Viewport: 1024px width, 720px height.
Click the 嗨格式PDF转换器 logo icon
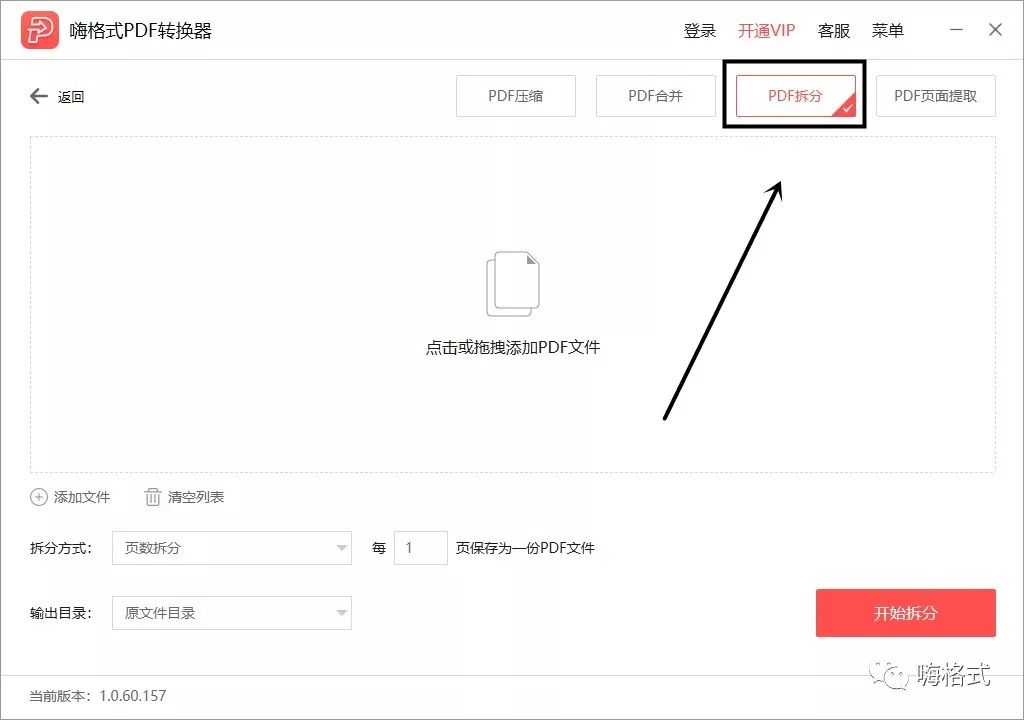[x=40, y=30]
